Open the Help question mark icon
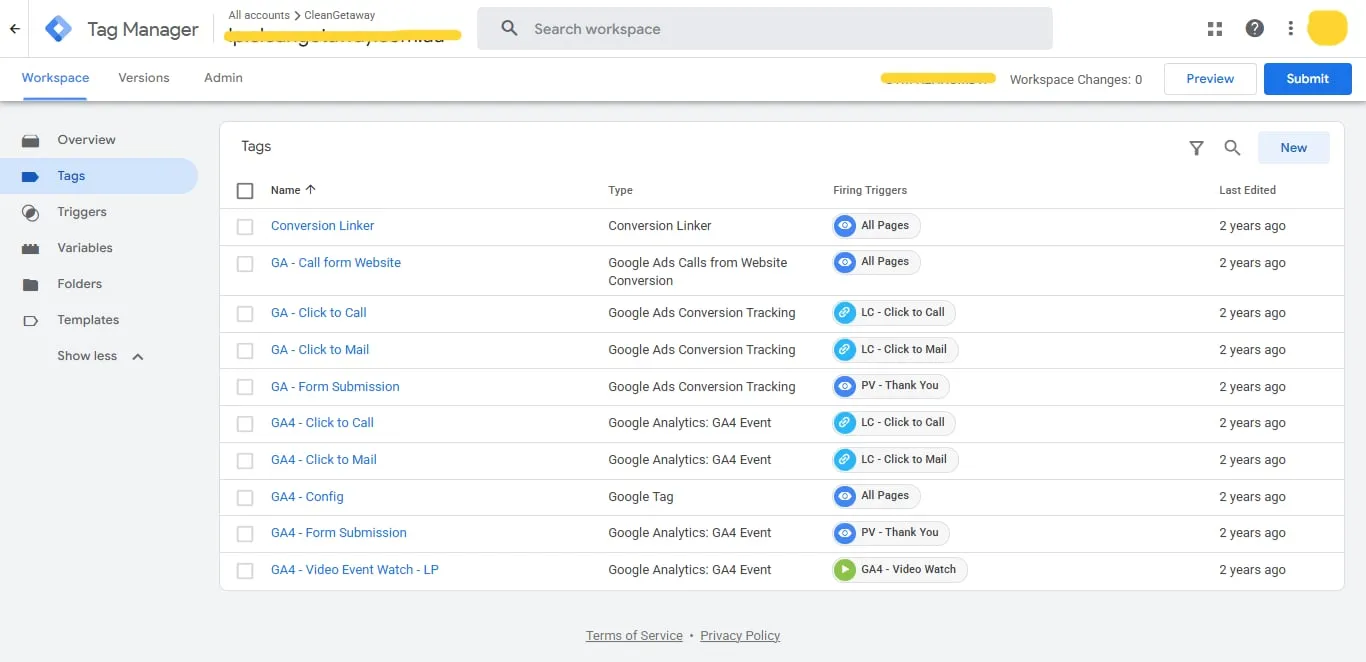The height and width of the screenshot is (662, 1366). click(x=1255, y=29)
